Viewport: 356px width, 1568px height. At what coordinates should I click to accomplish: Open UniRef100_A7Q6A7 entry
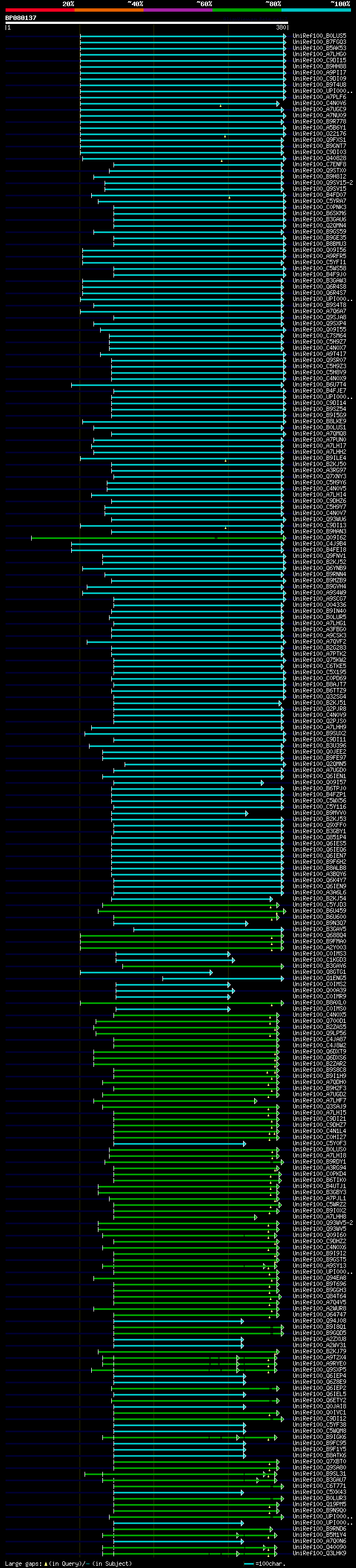(x=319, y=311)
